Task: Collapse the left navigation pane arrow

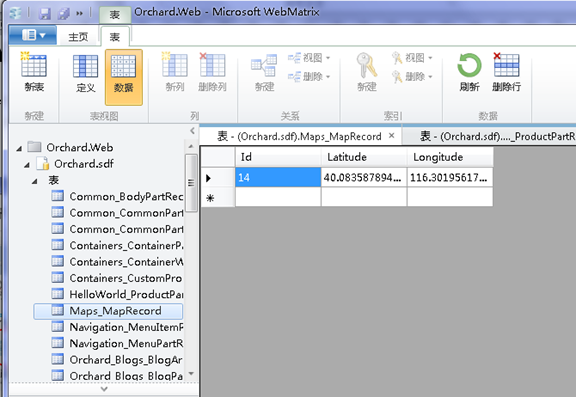Action: (192, 131)
